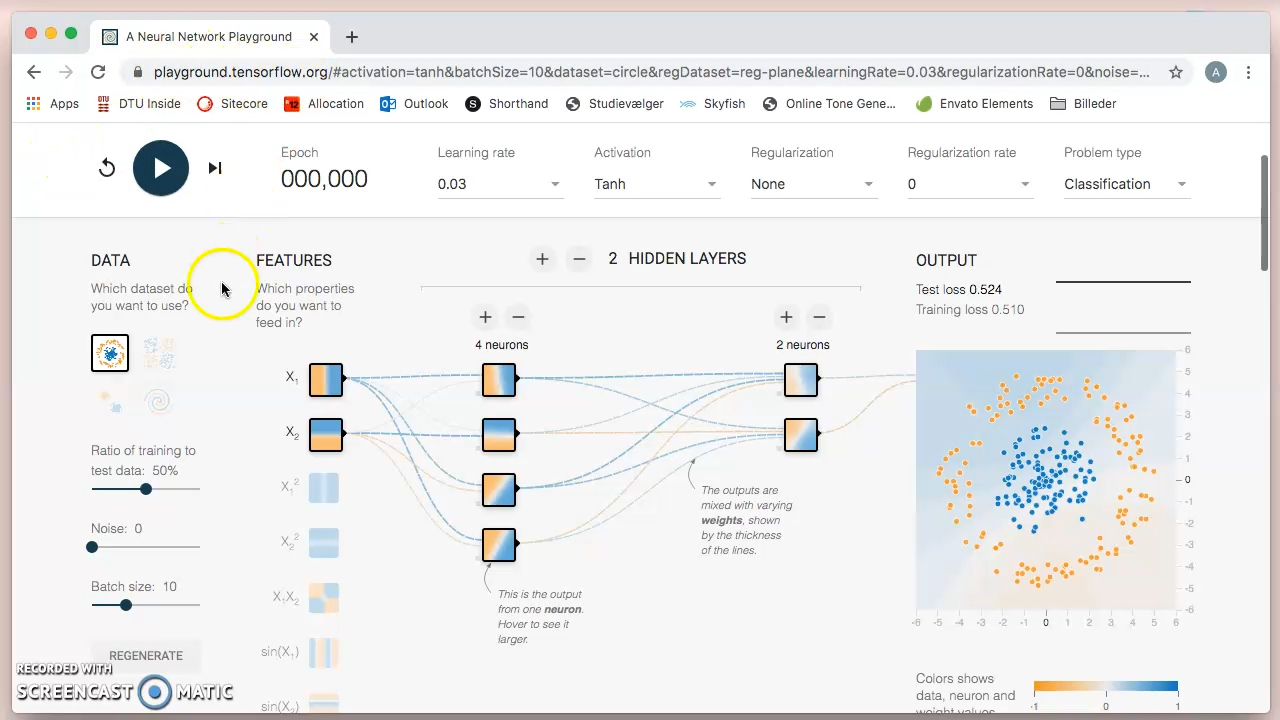Go back with browser back arrow
Image resolution: width=1280 pixels, height=720 pixels.
click(34, 72)
